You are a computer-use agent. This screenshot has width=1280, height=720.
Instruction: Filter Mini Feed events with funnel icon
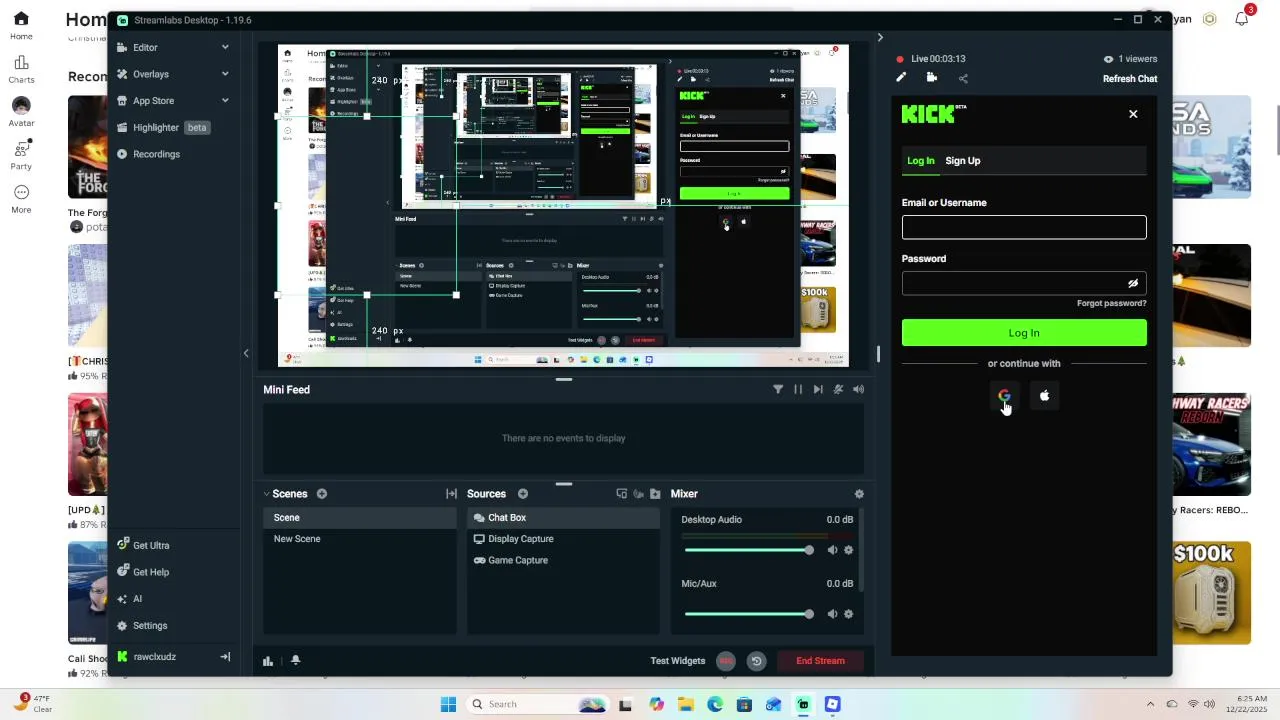(x=778, y=389)
